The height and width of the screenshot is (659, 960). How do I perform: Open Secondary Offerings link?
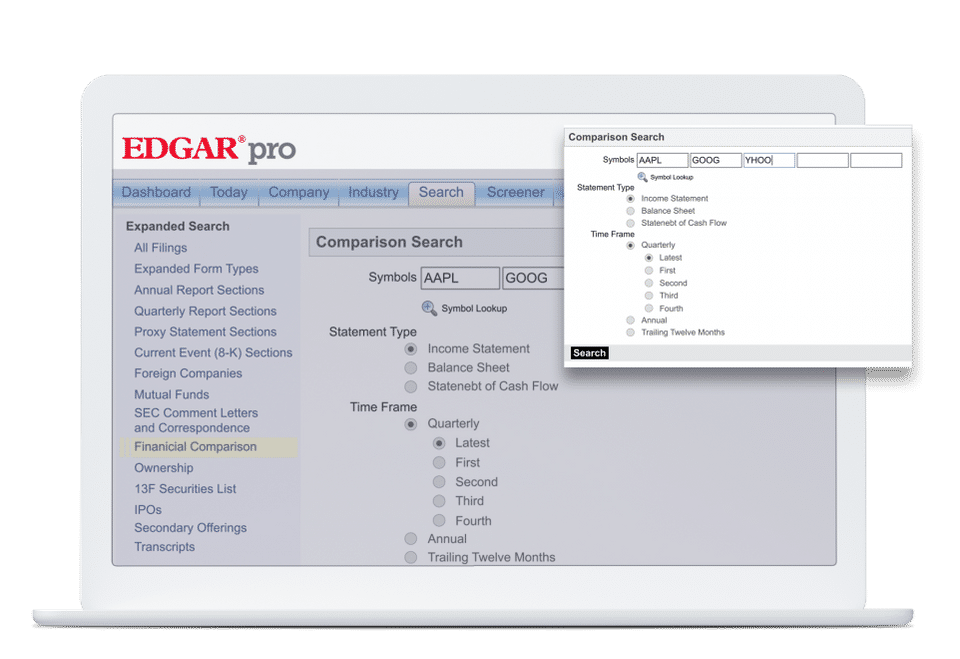[x=190, y=528]
